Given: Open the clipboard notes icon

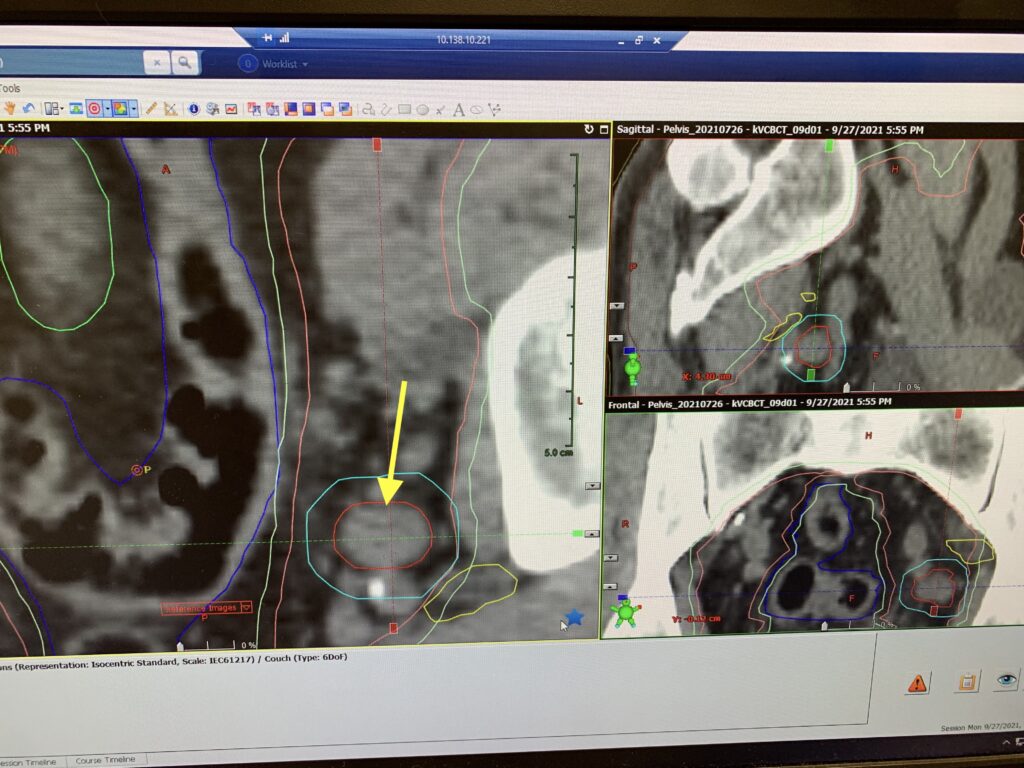Looking at the screenshot, I should pos(967,682).
